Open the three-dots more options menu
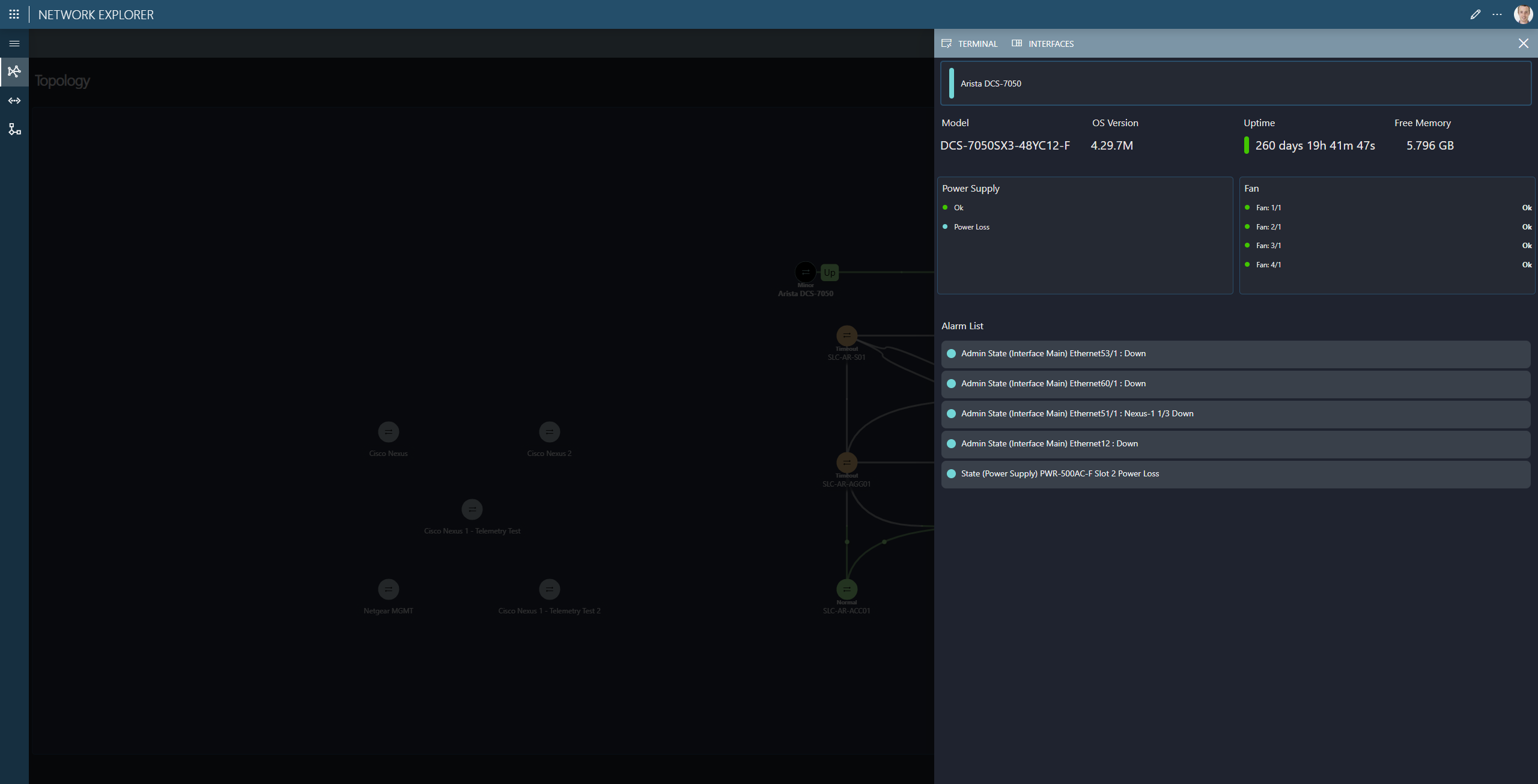 tap(1497, 14)
